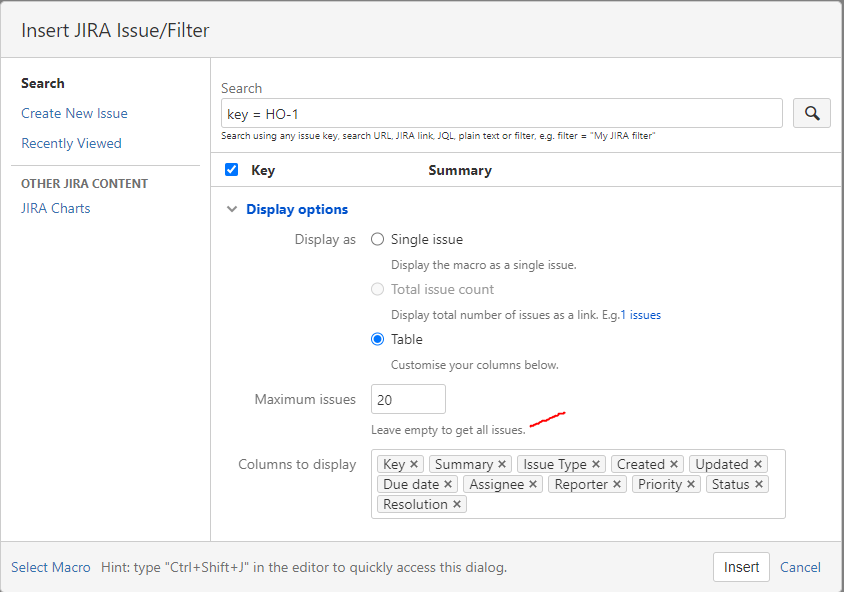
Task: Toggle the Key header checkbox
Action: (x=231, y=170)
